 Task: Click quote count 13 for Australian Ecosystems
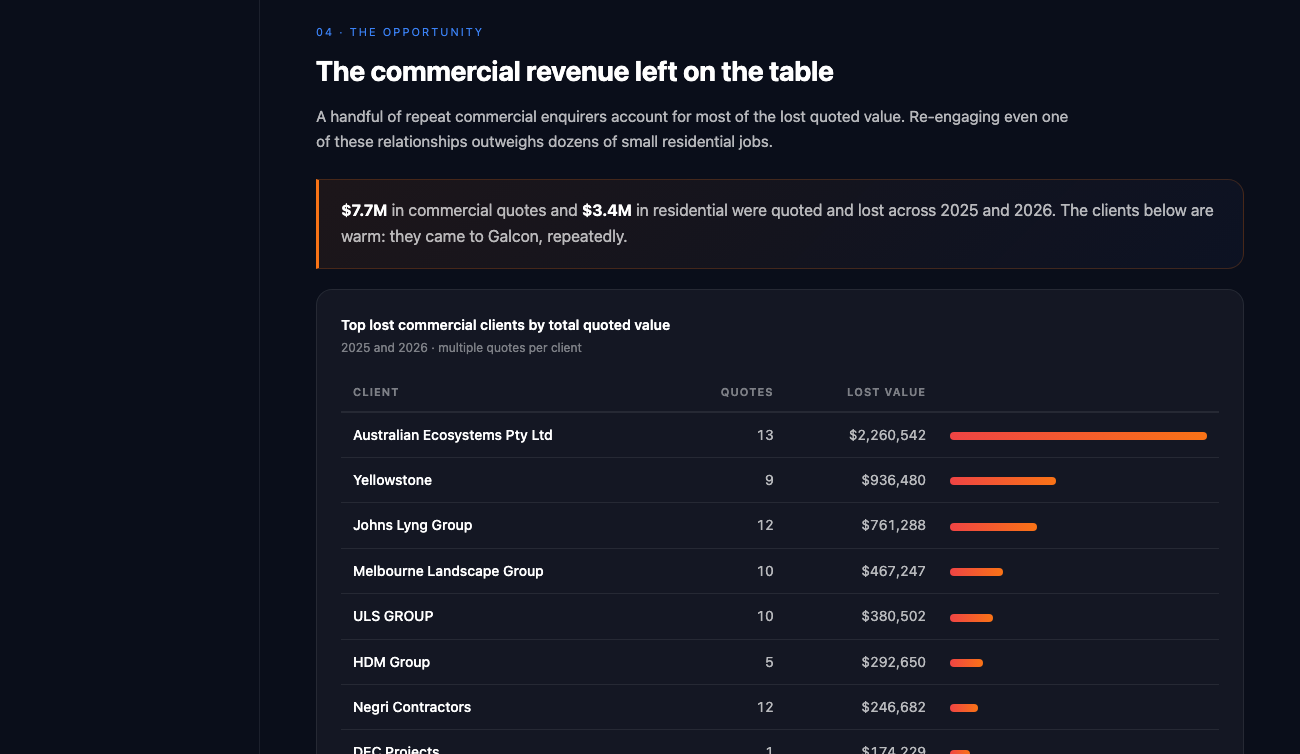765,435
